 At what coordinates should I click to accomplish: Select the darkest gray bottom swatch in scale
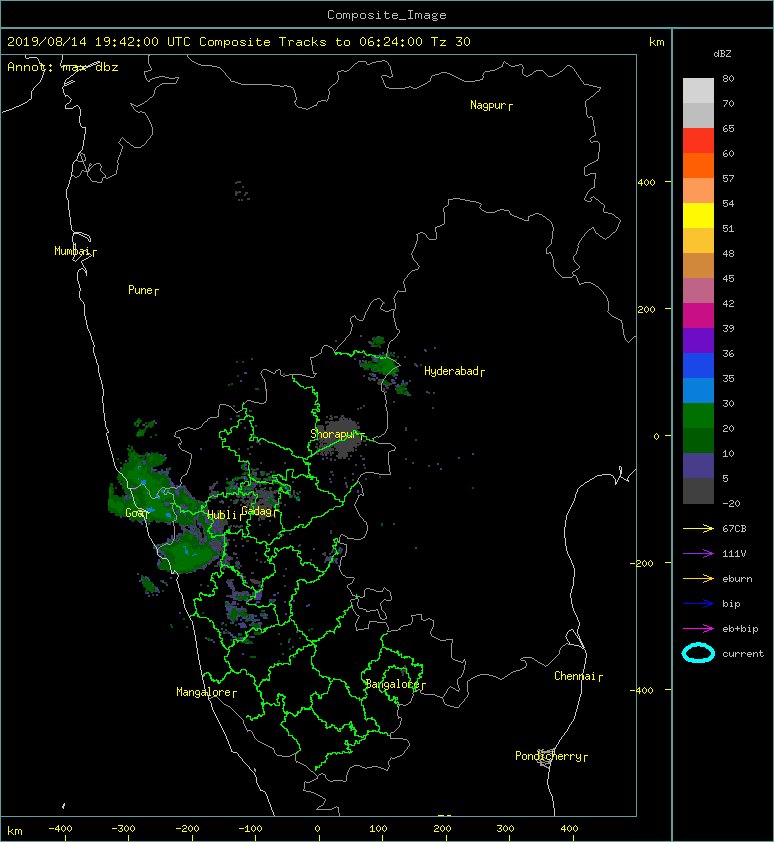click(x=698, y=491)
